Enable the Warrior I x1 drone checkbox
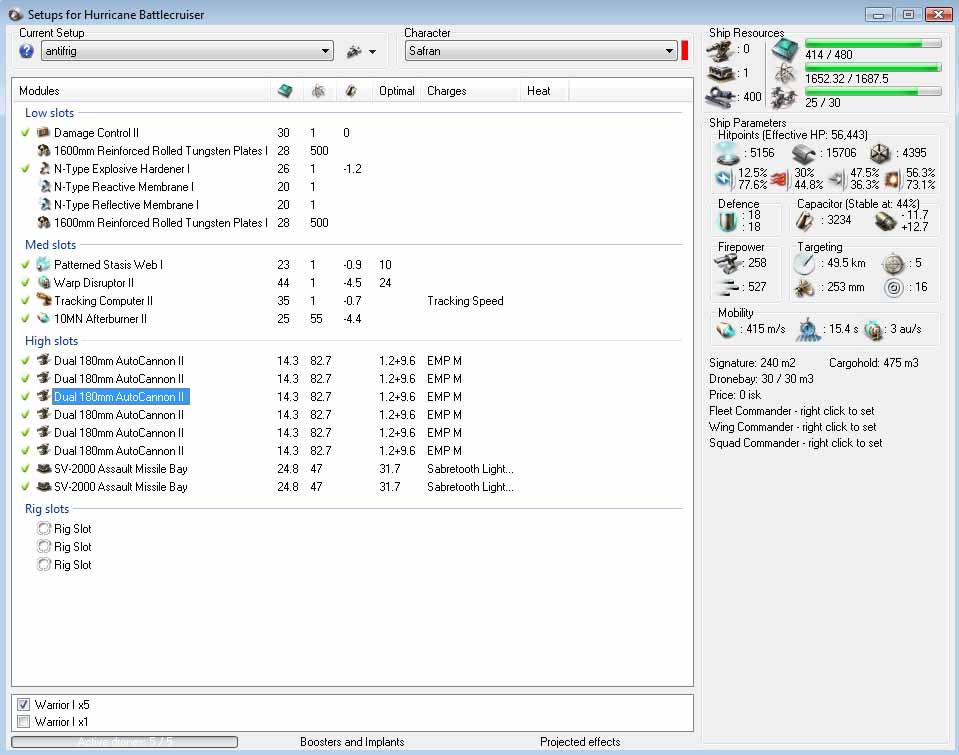Image resolution: width=959 pixels, height=755 pixels. [24, 722]
